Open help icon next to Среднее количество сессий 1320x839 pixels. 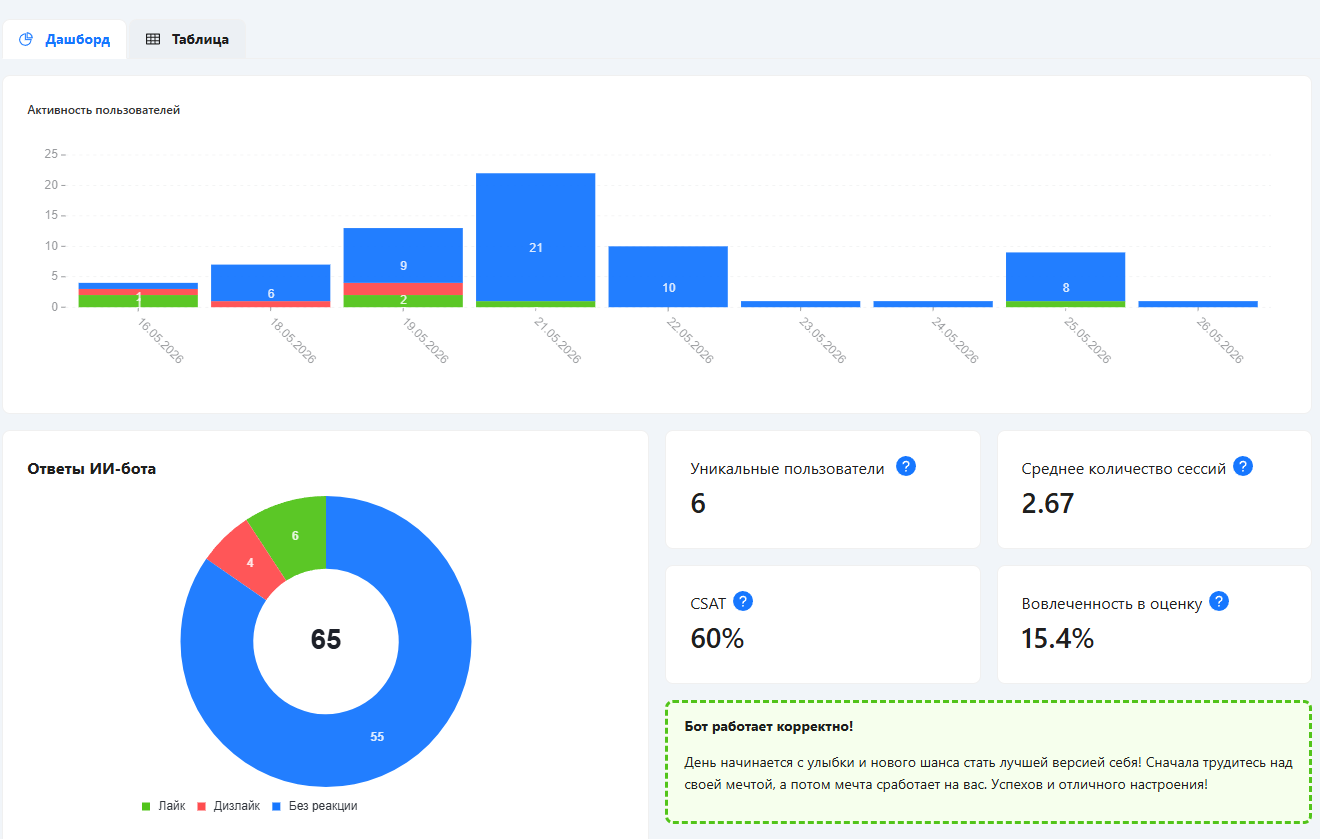tap(1243, 466)
